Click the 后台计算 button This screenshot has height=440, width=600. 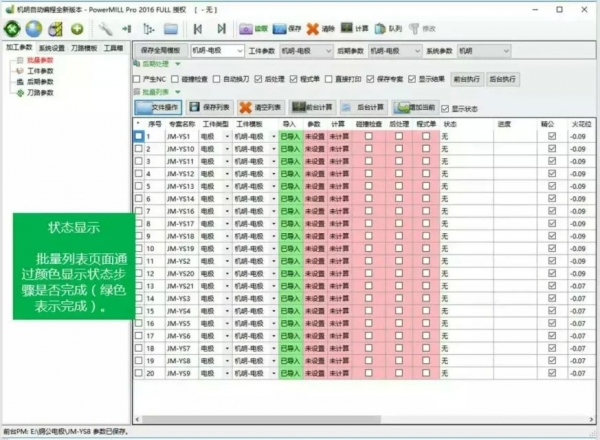(364, 108)
